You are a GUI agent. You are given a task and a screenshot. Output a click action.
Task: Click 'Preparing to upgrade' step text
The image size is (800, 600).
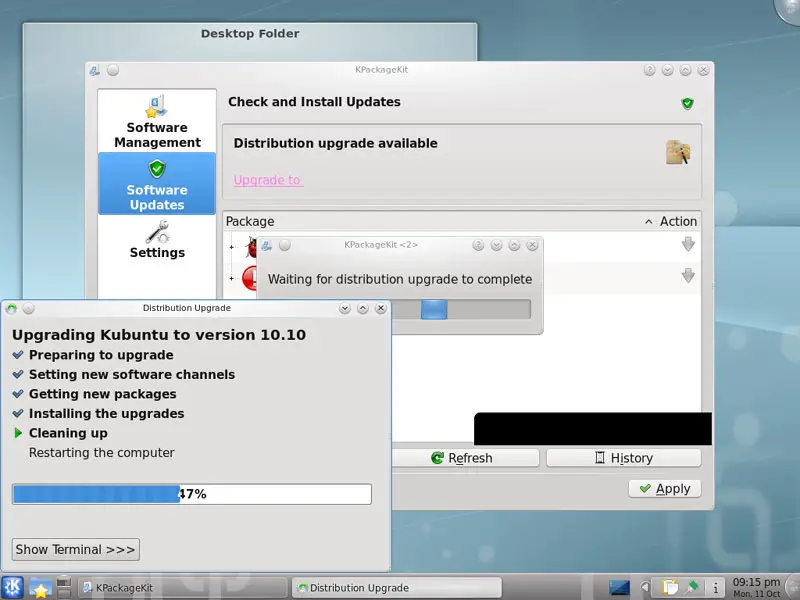[101, 355]
